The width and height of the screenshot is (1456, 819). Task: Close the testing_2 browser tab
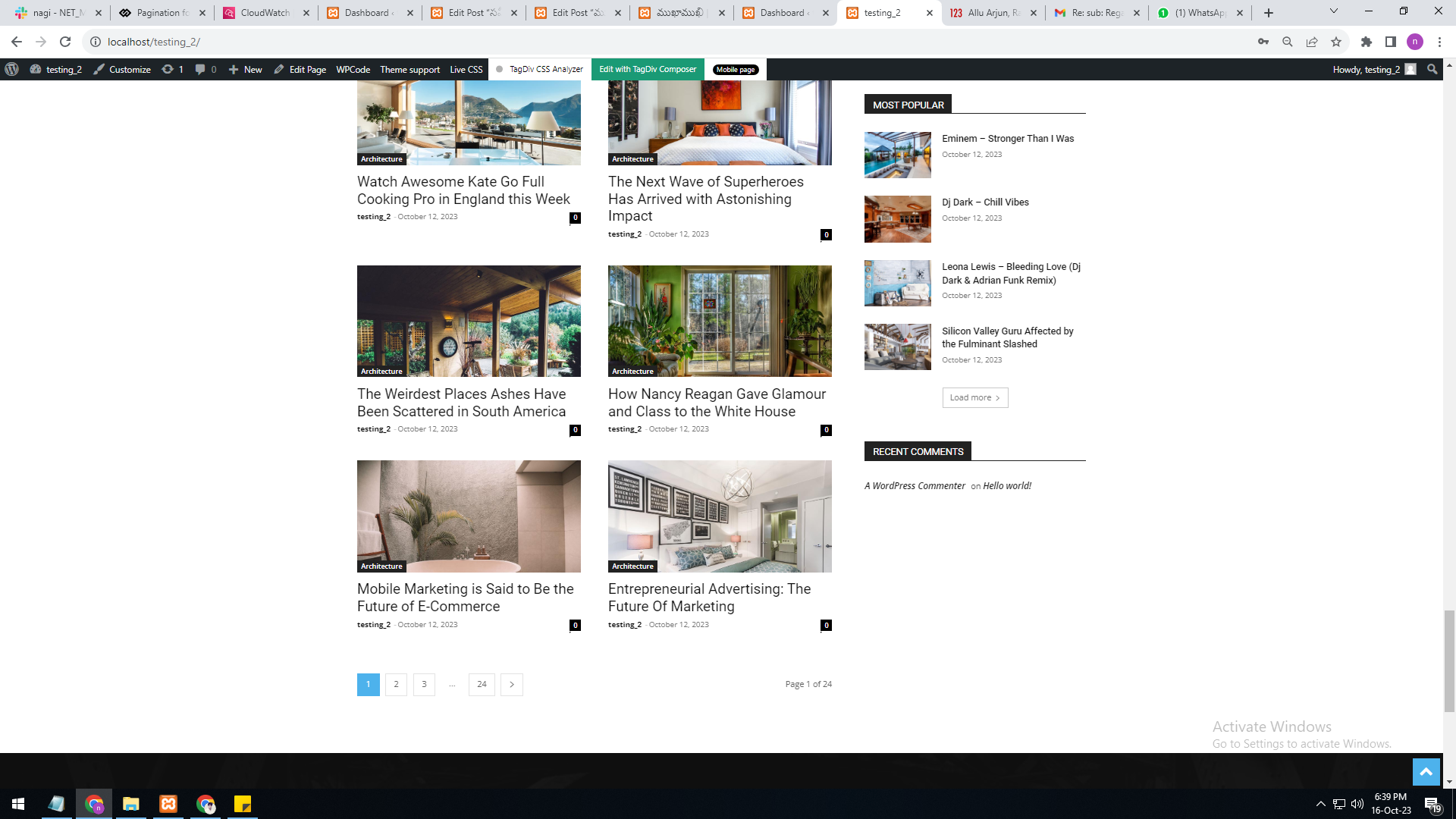930,13
